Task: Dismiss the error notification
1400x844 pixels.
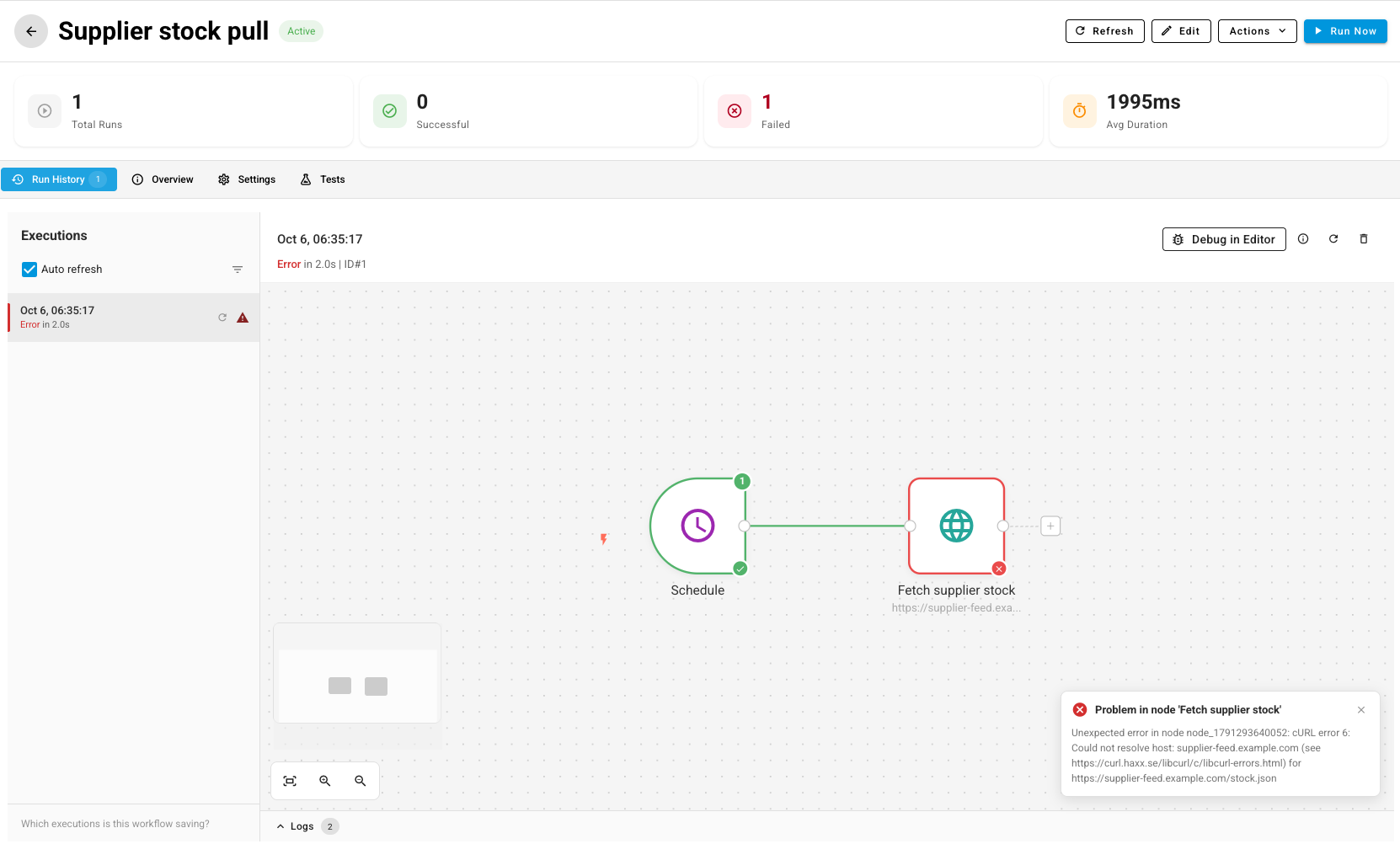Action: 1361,710
